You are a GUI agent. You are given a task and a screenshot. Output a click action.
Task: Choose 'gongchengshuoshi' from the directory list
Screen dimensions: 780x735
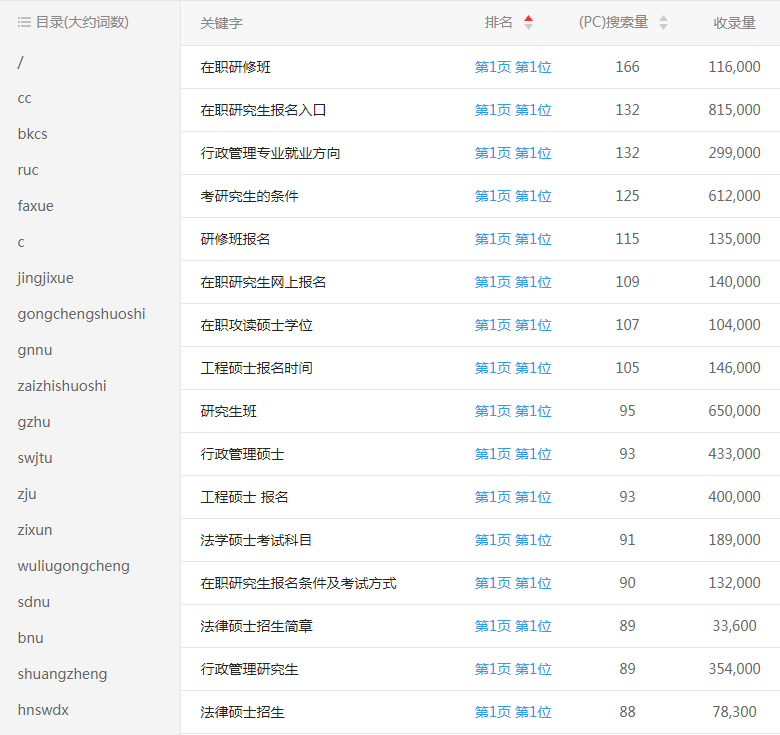[81, 314]
